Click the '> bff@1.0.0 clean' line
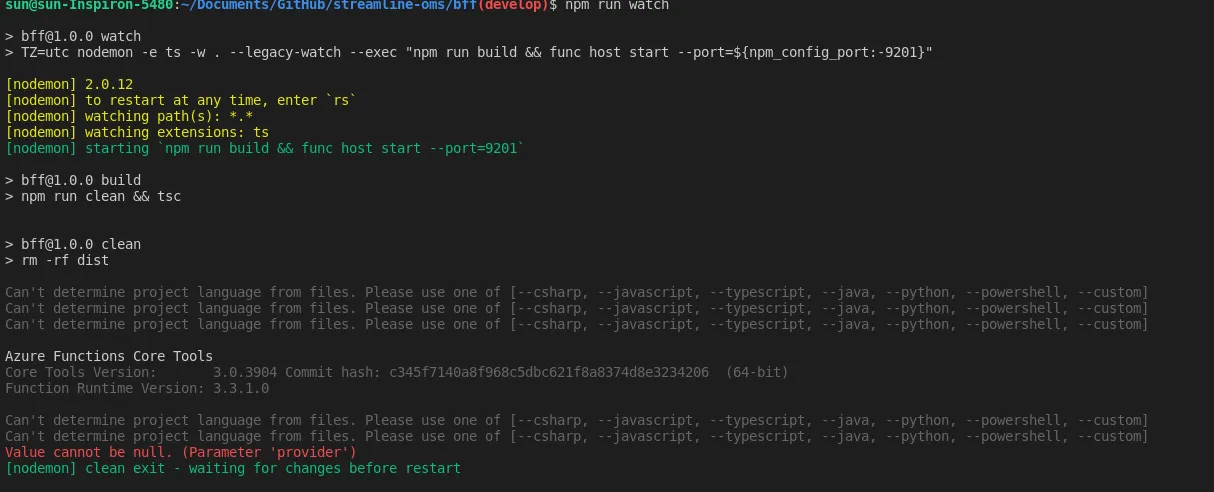The image size is (1214, 492). (73, 244)
